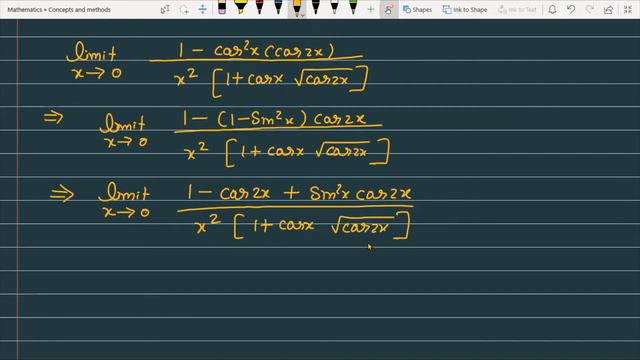Pick the teal pen
640x360 pixels.
[278, 8]
